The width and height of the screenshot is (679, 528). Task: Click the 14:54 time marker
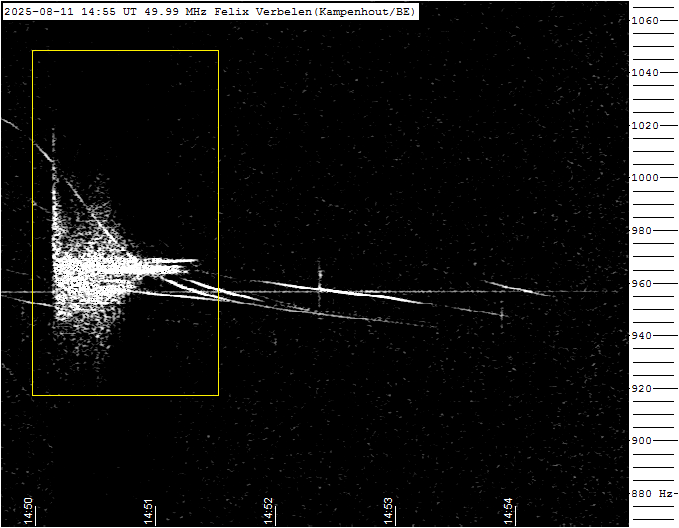coord(508,511)
